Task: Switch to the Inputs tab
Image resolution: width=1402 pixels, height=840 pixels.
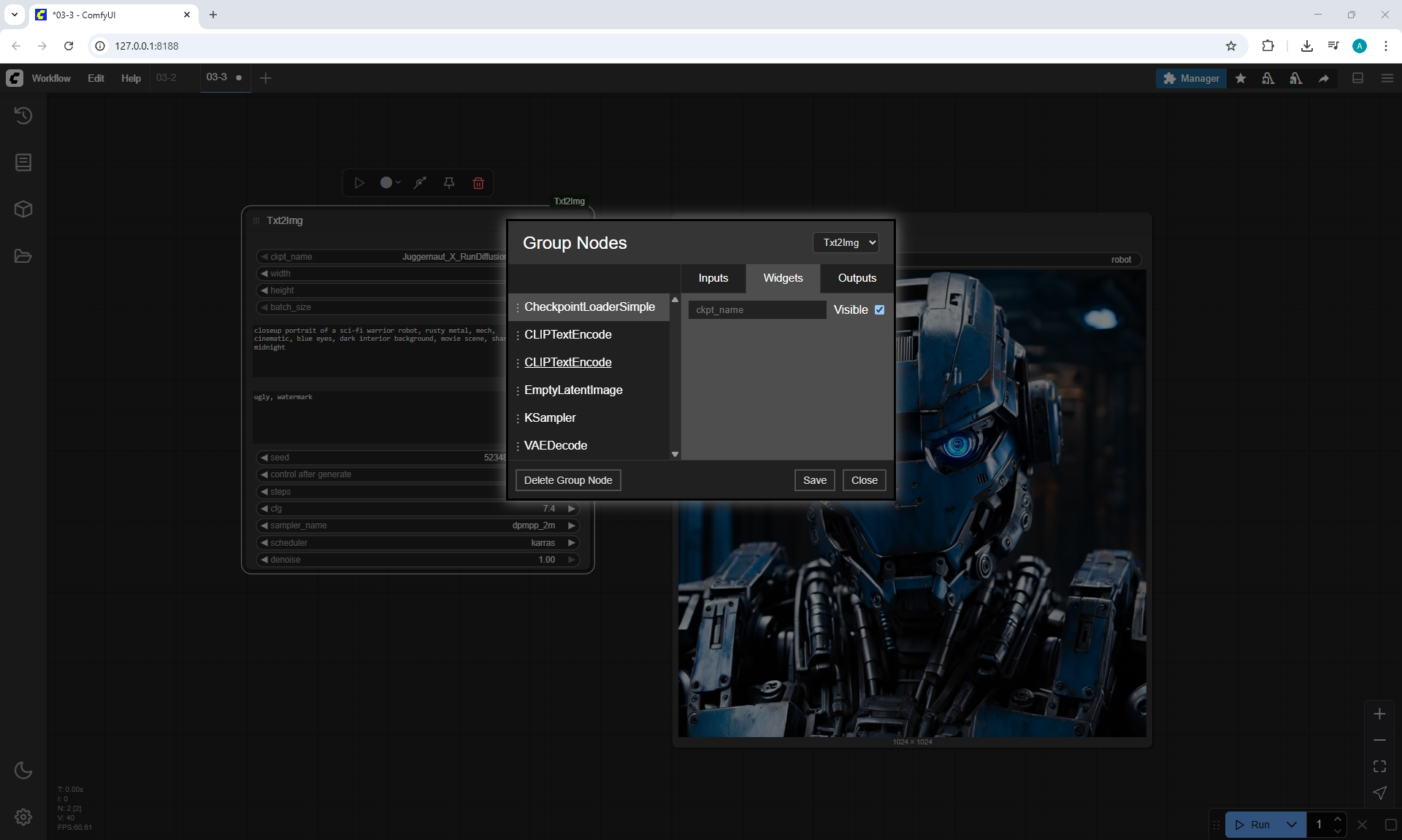Action: coord(713,278)
